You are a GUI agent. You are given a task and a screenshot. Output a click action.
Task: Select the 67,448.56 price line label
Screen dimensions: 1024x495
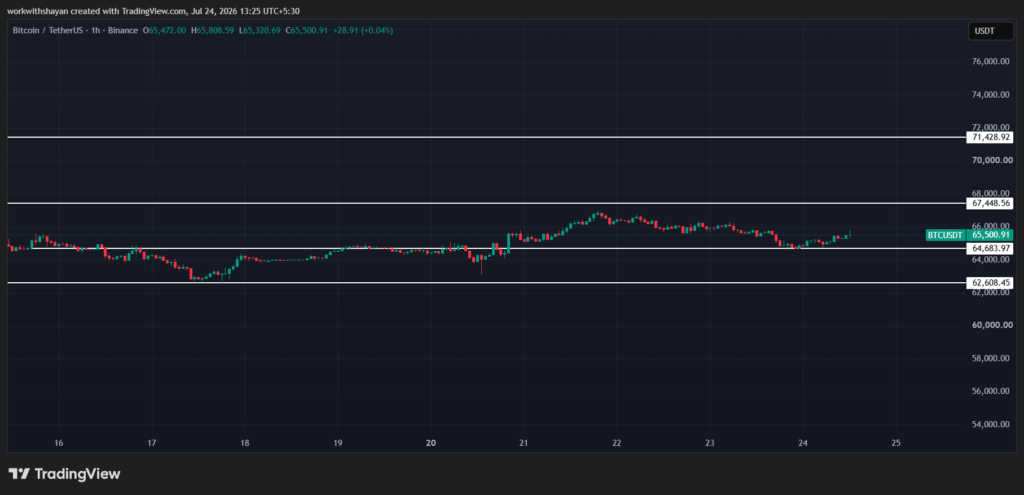coord(990,204)
